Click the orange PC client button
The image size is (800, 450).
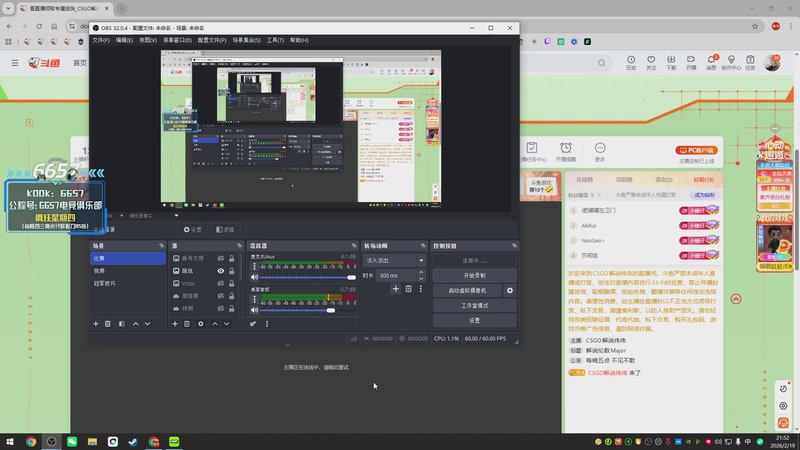[x=696, y=151]
